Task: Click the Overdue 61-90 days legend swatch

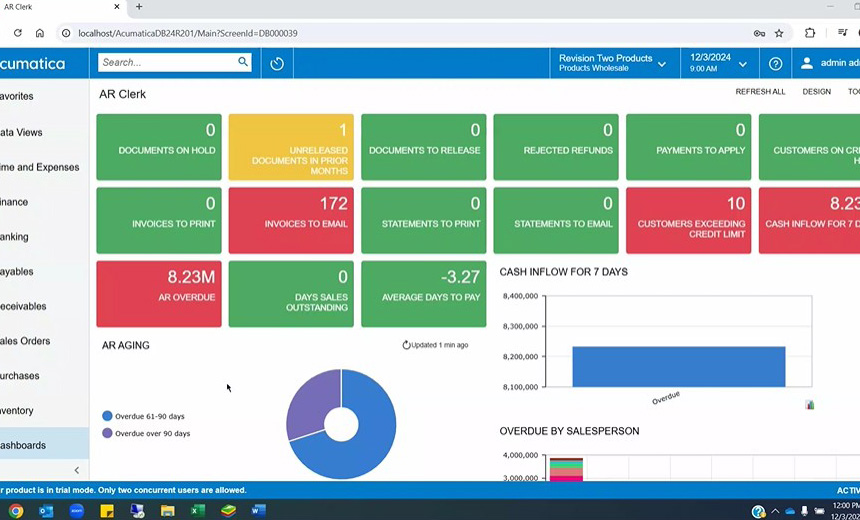Action: click(x=107, y=416)
